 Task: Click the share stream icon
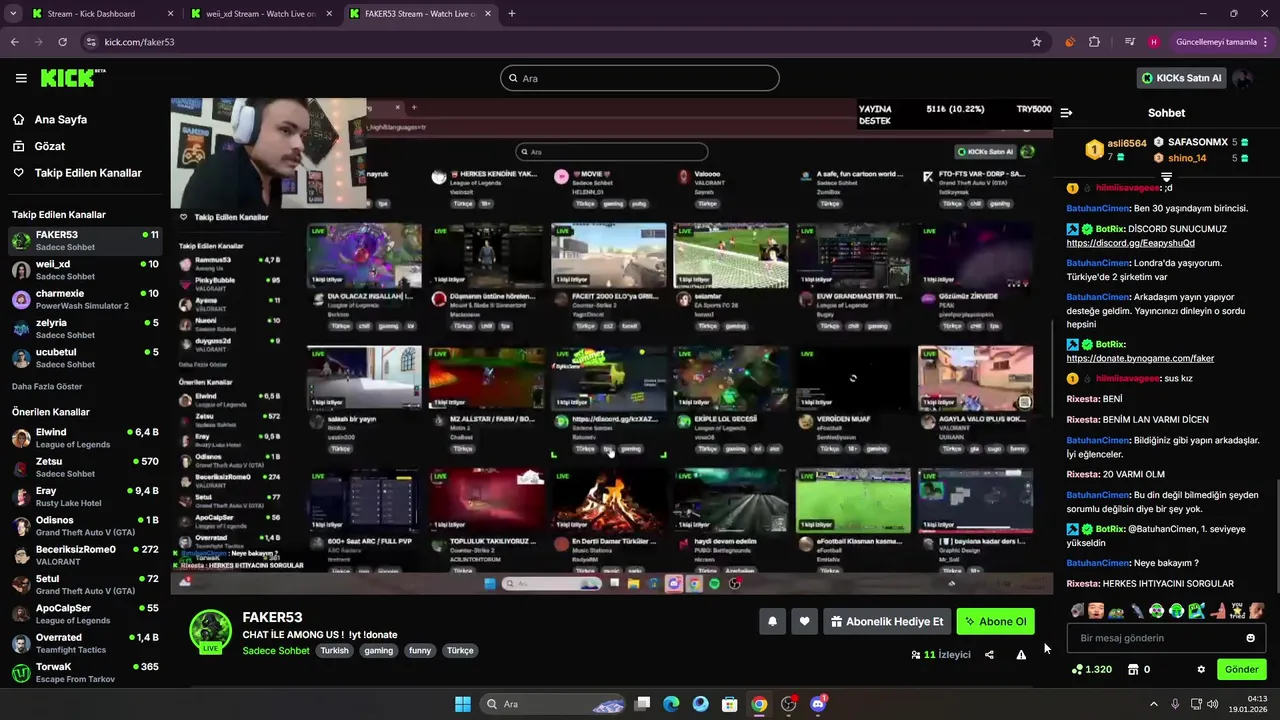989,655
